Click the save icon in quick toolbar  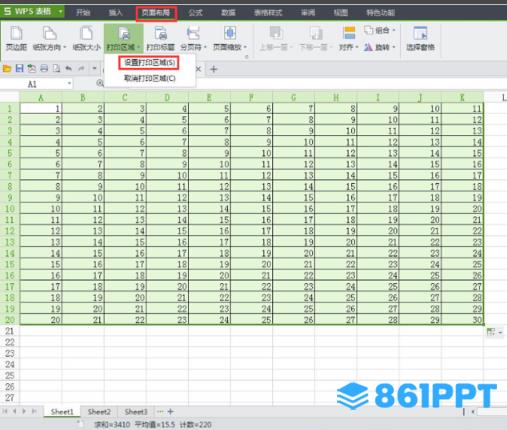pos(19,69)
